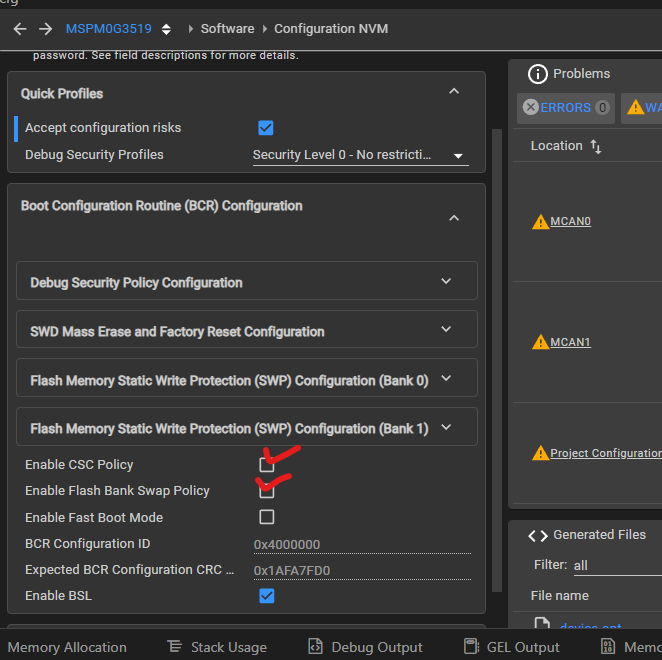Collapse the Quick Profiles section
The height and width of the screenshot is (660, 662).
click(x=454, y=92)
